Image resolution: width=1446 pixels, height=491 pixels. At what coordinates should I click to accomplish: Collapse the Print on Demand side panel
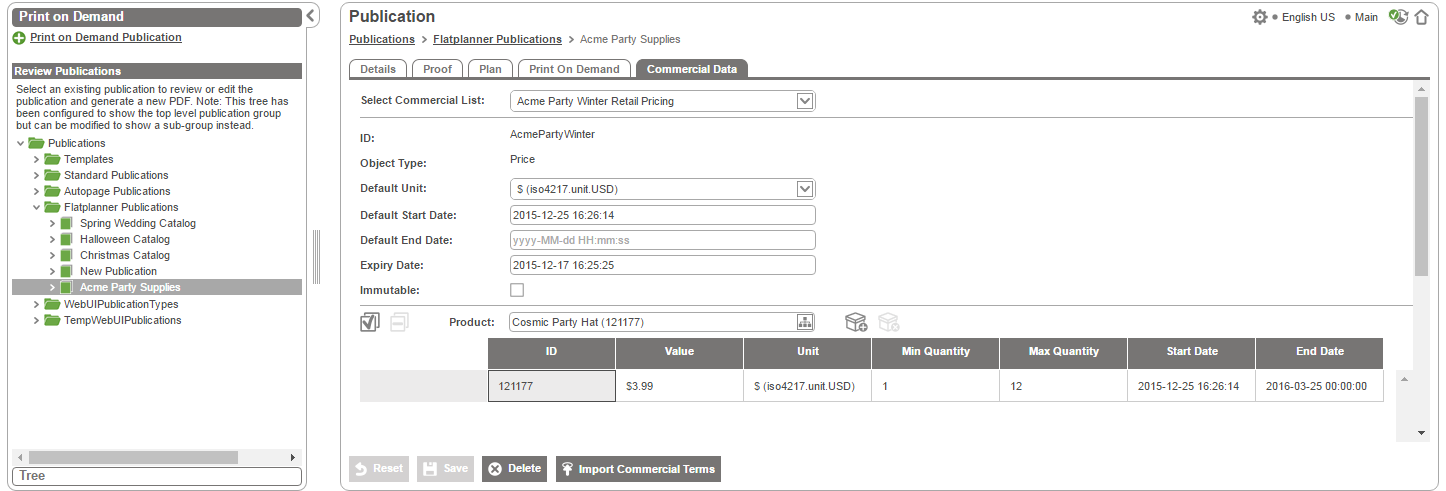click(311, 15)
